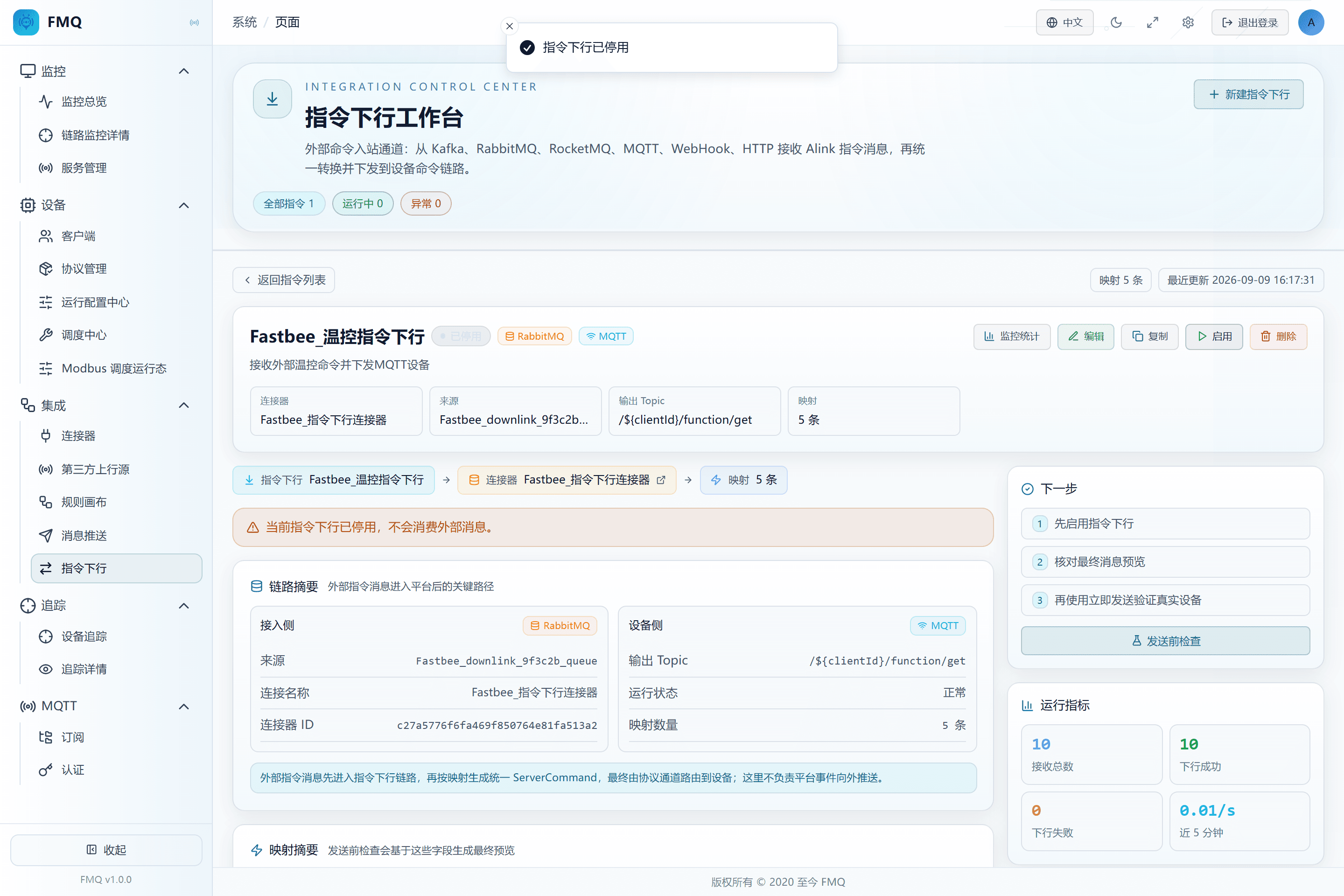This screenshot has width=1344, height=896.
Task: Open connector link Fastbee_指令下行连接器 in chain
Action: pyautogui.click(x=567, y=480)
